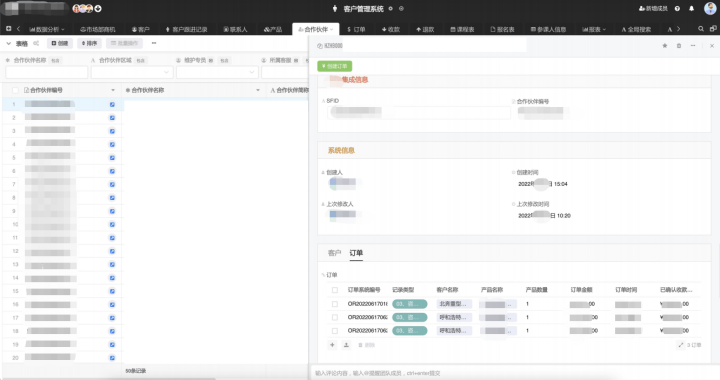Open 合作伙伴编号 column header dropdown arrow
Viewport: 720px width, 380px height.
point(113,90)
